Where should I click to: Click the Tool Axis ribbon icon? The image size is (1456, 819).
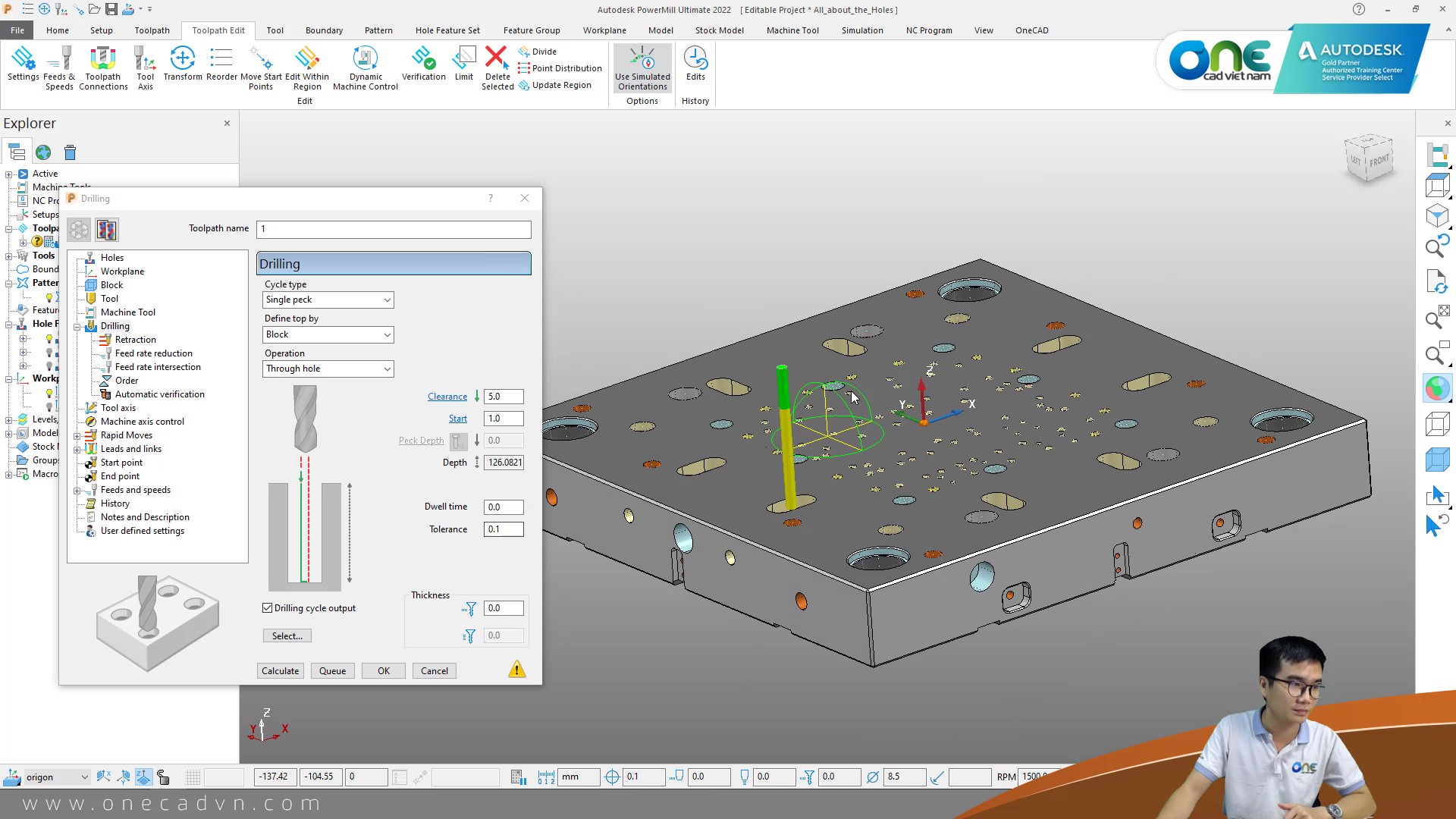[145, 67]
